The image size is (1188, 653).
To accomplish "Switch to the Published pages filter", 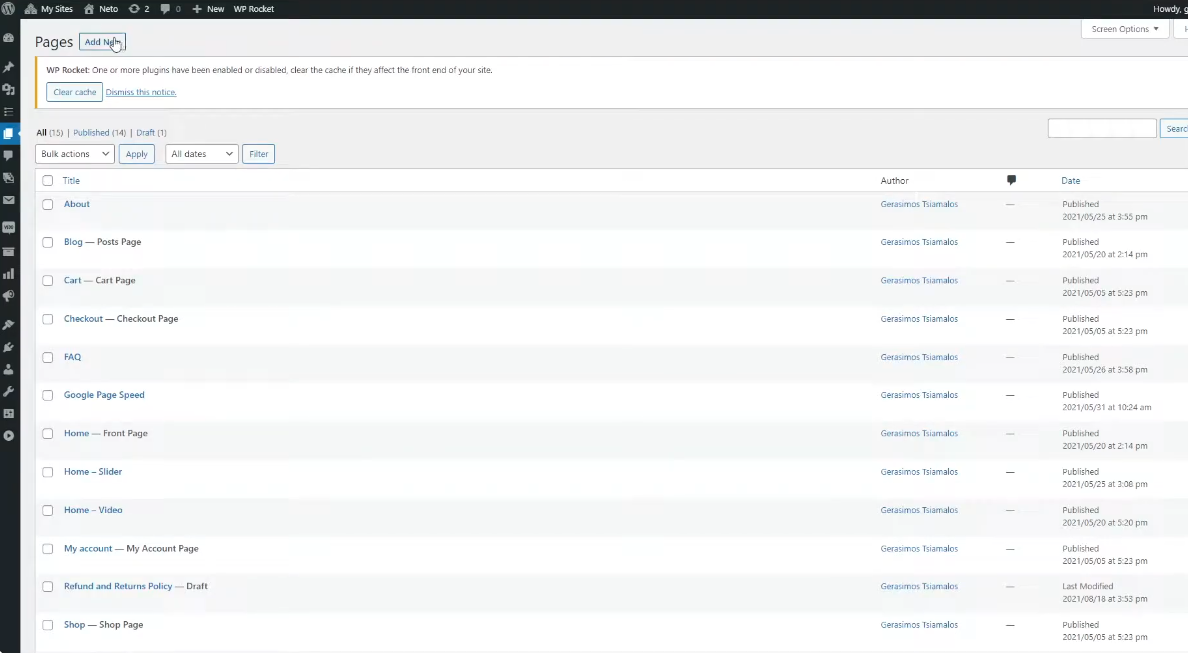I will pyautogui.click(x=91, y=133).
